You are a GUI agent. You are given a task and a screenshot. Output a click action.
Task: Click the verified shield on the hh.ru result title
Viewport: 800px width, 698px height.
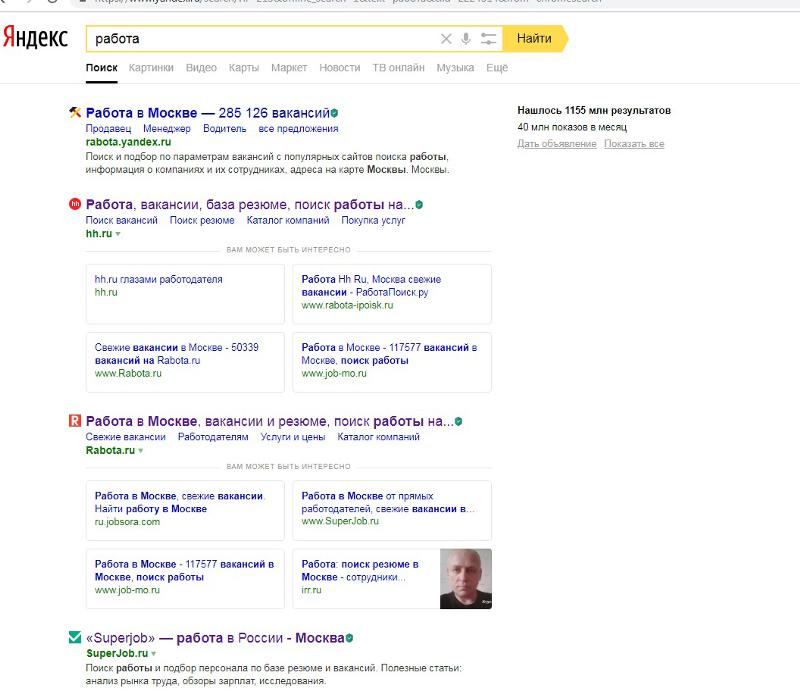tap(419, 205)
